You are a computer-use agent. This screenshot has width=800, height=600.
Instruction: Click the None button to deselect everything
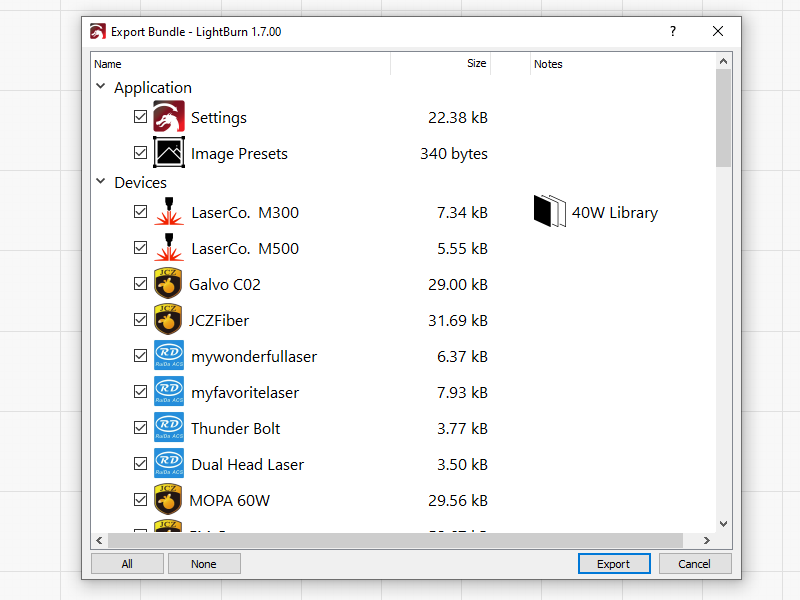(204, 564)
